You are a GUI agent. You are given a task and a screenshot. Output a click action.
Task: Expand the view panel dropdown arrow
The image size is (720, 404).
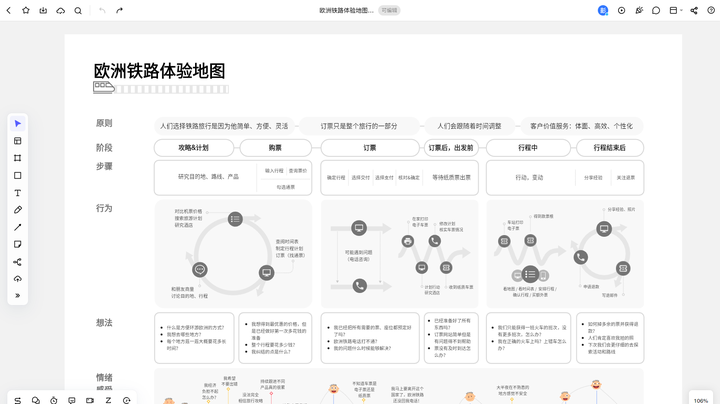681,10
